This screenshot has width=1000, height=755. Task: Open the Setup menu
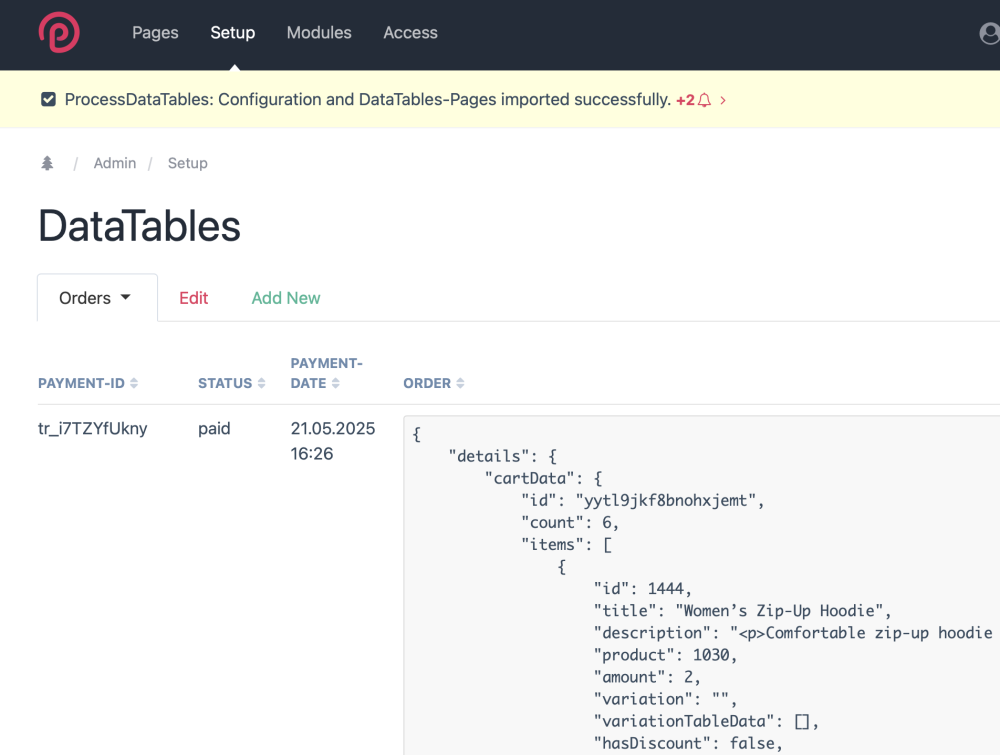pos(232,33)
